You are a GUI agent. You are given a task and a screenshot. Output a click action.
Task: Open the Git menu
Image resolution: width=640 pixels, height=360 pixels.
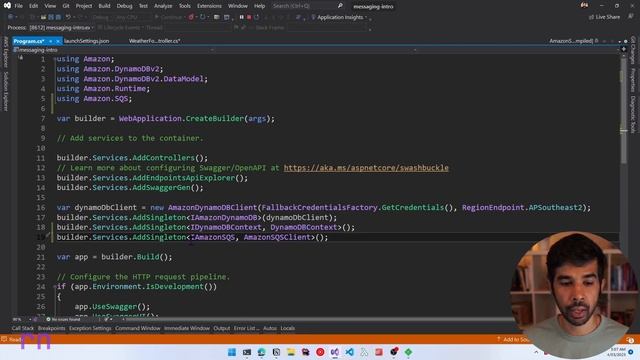point(66,6)
